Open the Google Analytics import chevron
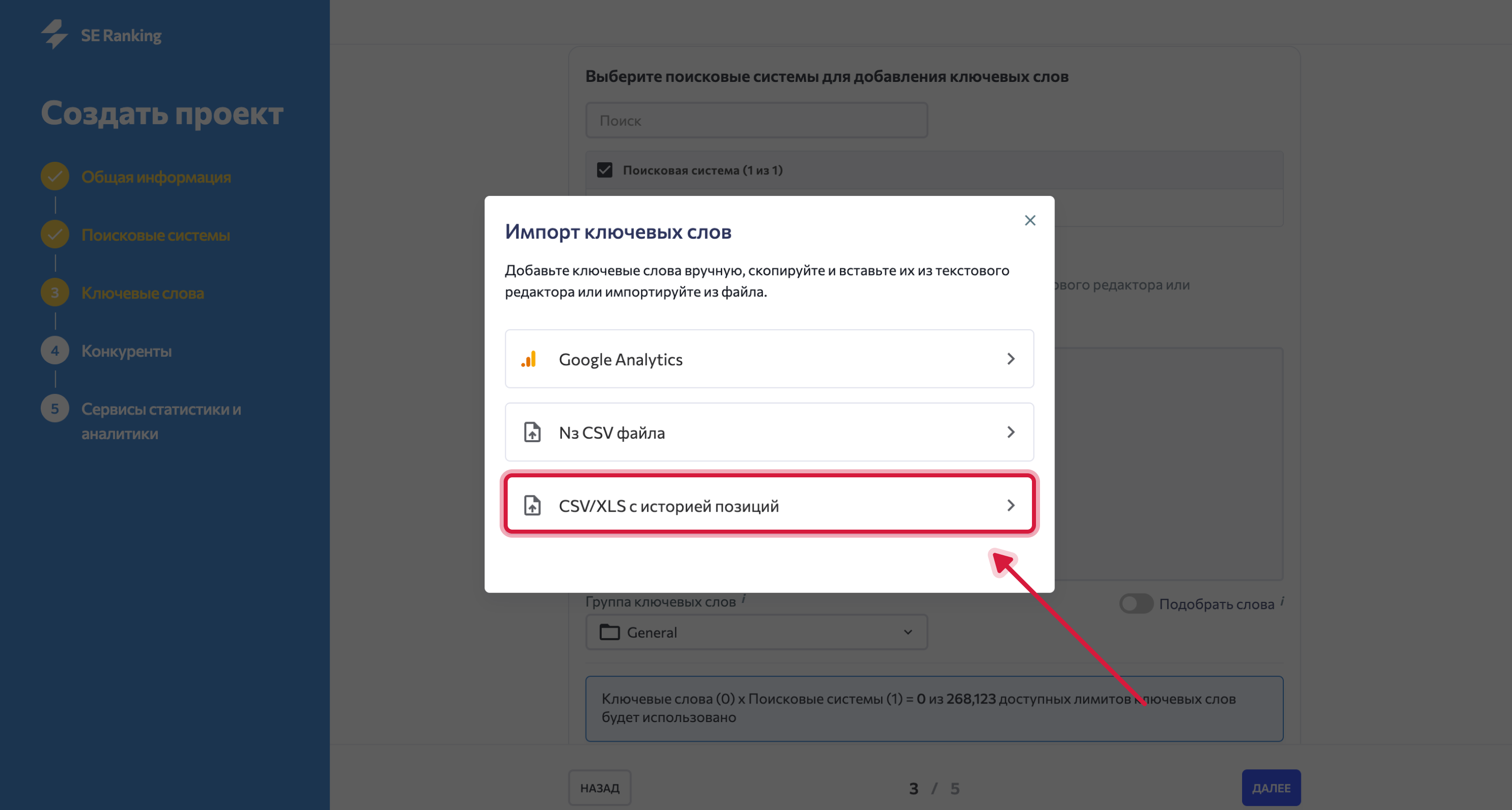 pos(1011,359)
